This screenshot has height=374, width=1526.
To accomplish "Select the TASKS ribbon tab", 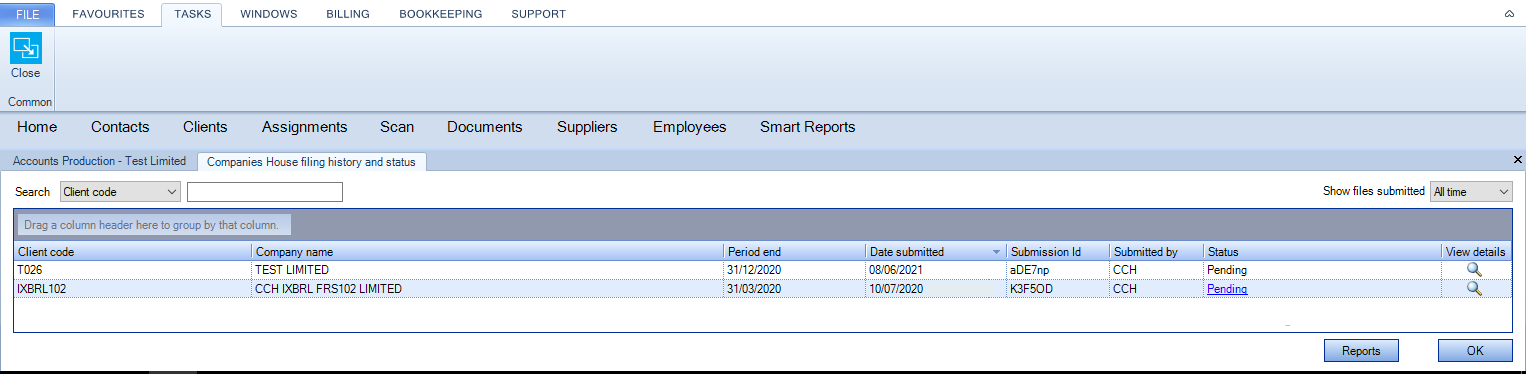I will point(192,14).
